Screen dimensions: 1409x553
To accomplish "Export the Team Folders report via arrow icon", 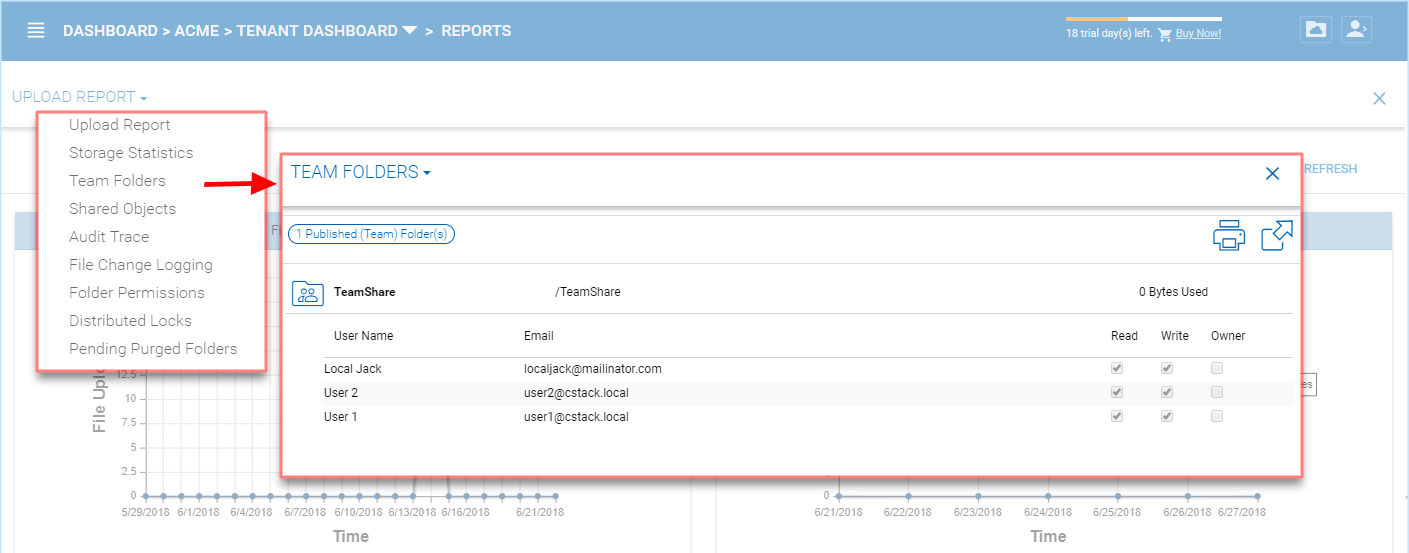I will (1277, 236).
